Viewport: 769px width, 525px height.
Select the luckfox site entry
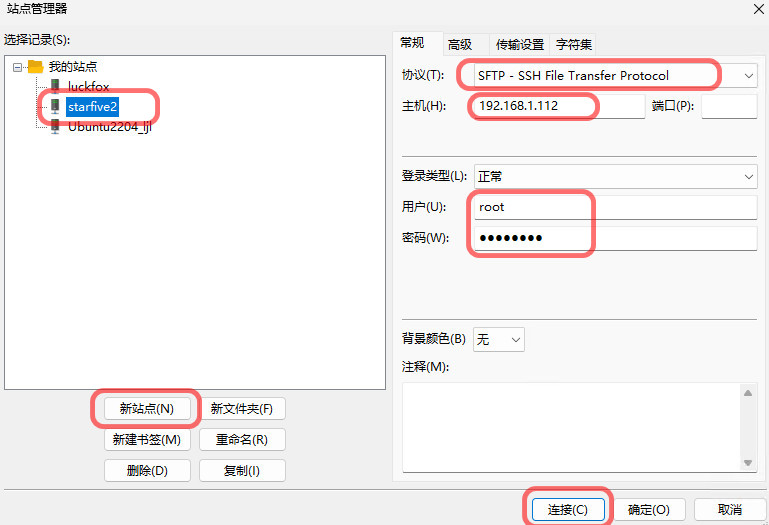point(88,86)
